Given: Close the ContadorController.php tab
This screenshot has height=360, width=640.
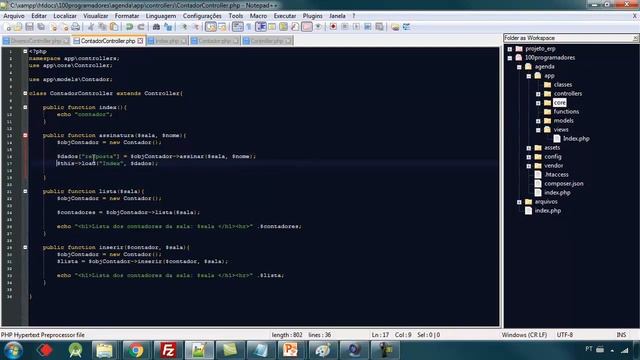Looking at the screenshot, I should point(140,41).
